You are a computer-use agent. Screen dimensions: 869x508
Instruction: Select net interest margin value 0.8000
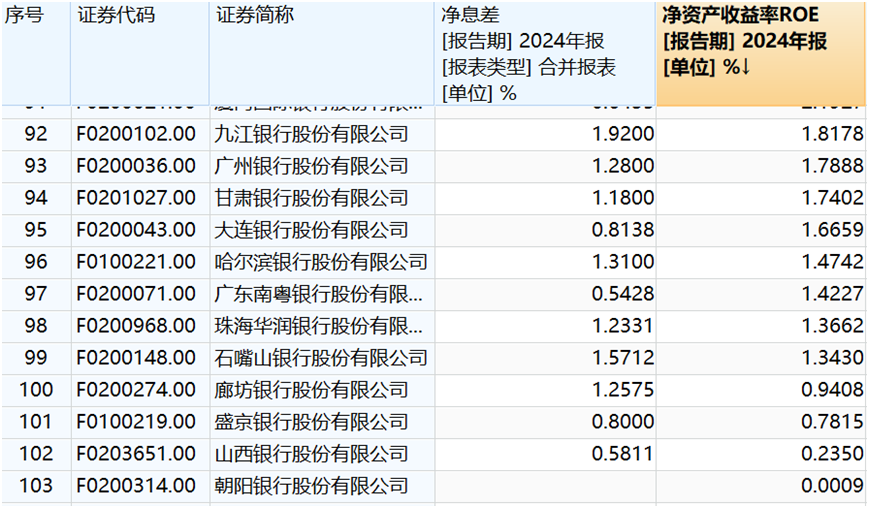click(x=623, y=422)
